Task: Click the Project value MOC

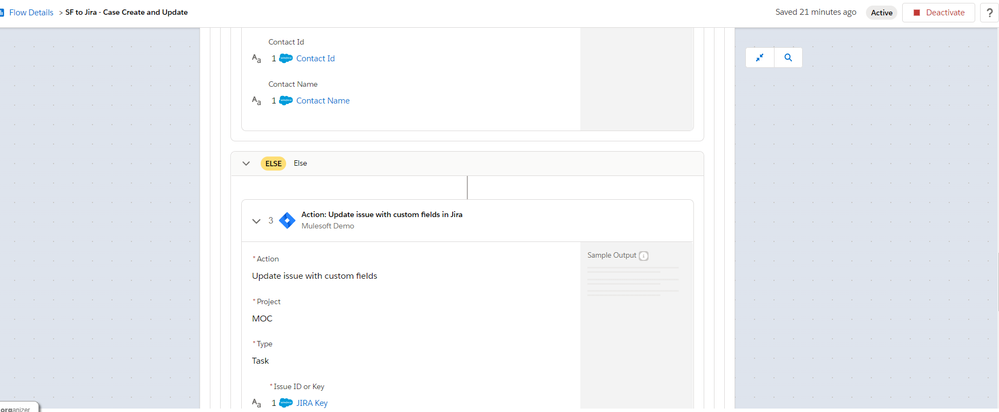Action: (262, 318)
